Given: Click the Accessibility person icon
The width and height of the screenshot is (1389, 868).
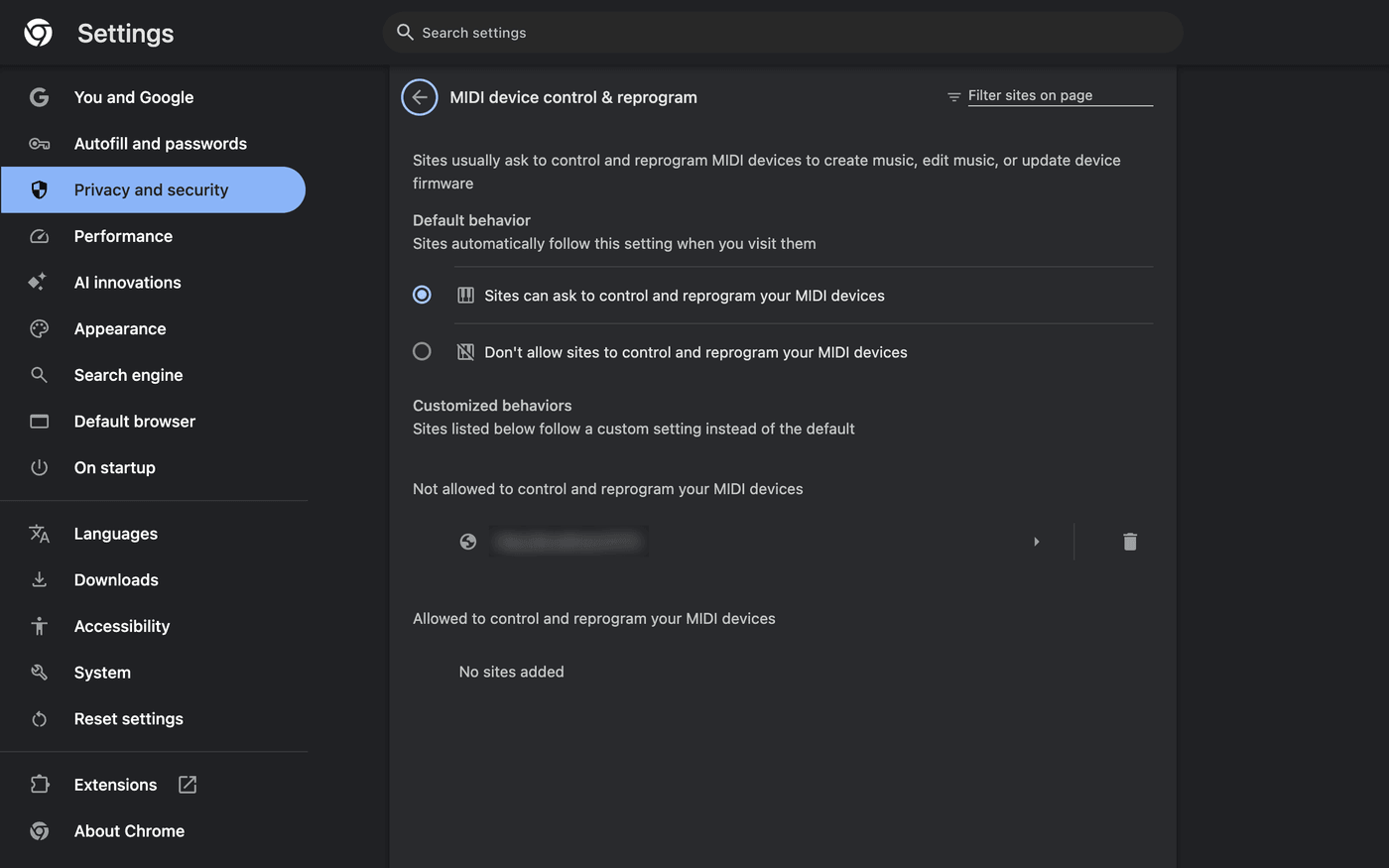Looking at the screenshot, I should point(39,626).
